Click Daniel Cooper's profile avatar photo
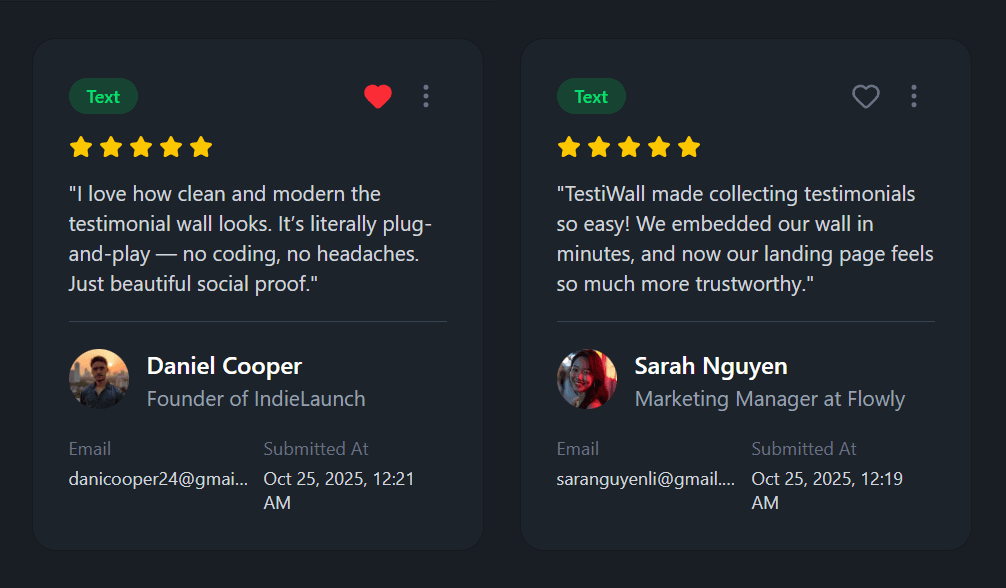 [98, 379]
